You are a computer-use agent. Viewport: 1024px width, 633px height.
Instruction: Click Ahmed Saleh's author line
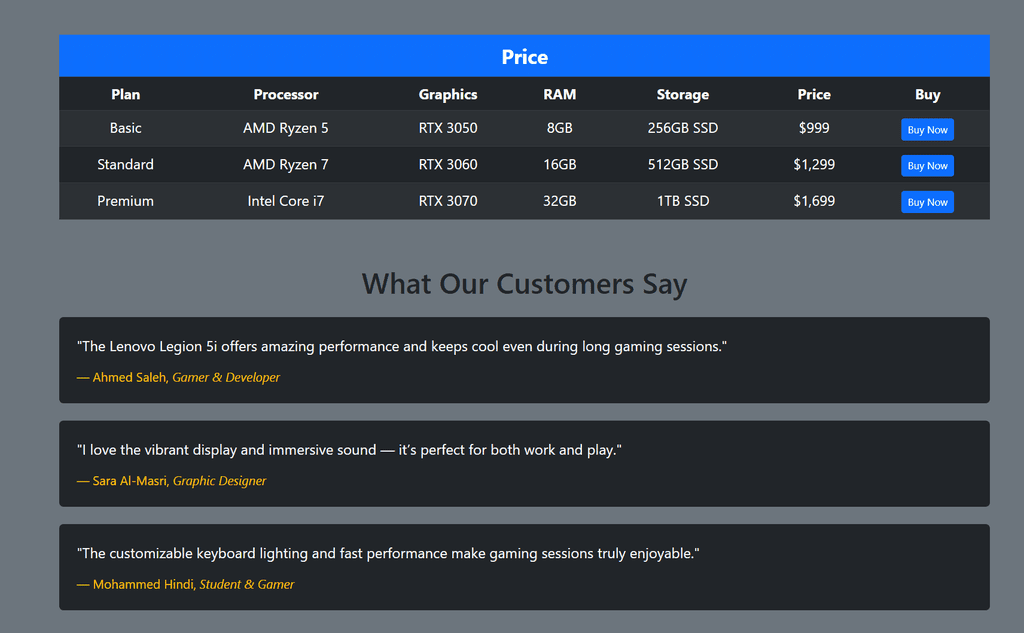tap(179, 378)
